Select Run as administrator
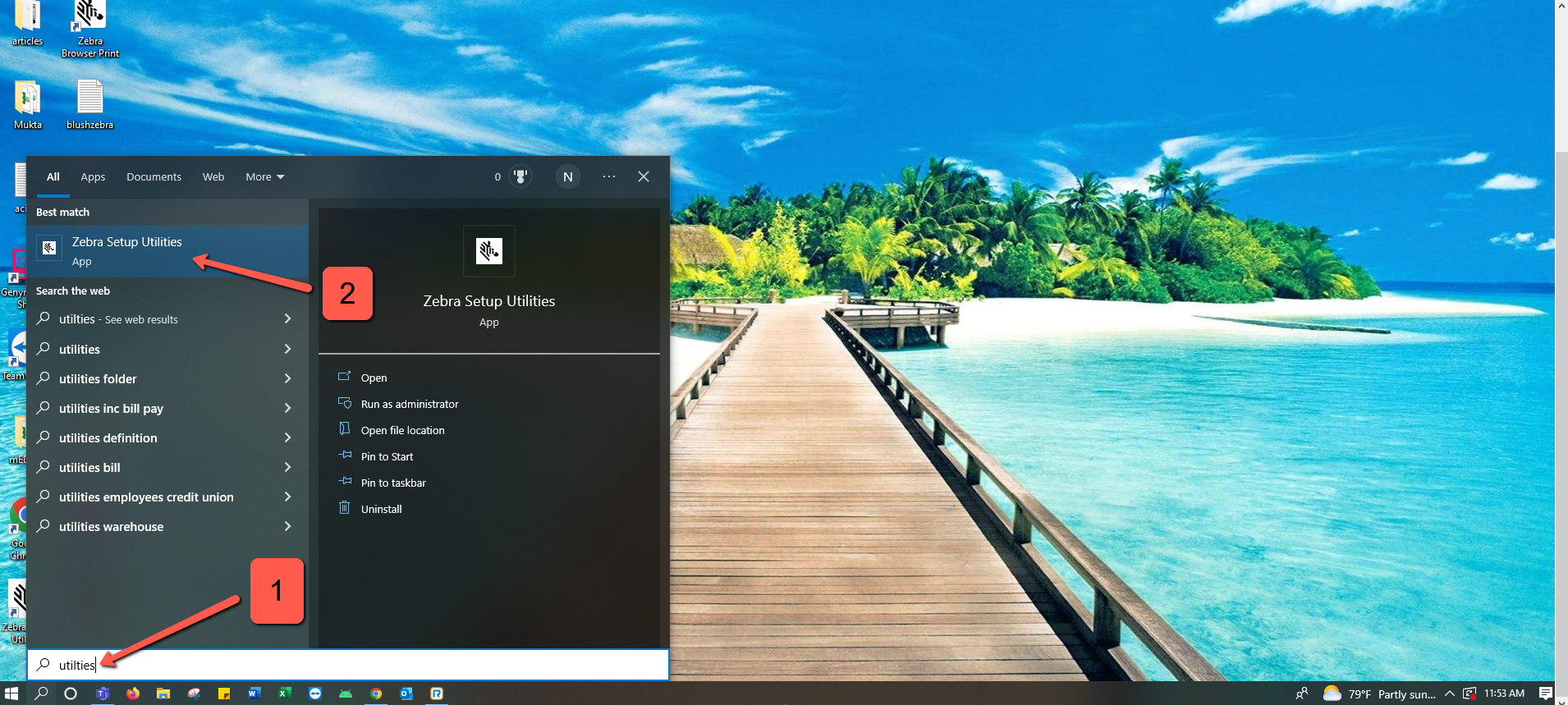Screen dimensions: 1568x705 (x=409, y=404)
